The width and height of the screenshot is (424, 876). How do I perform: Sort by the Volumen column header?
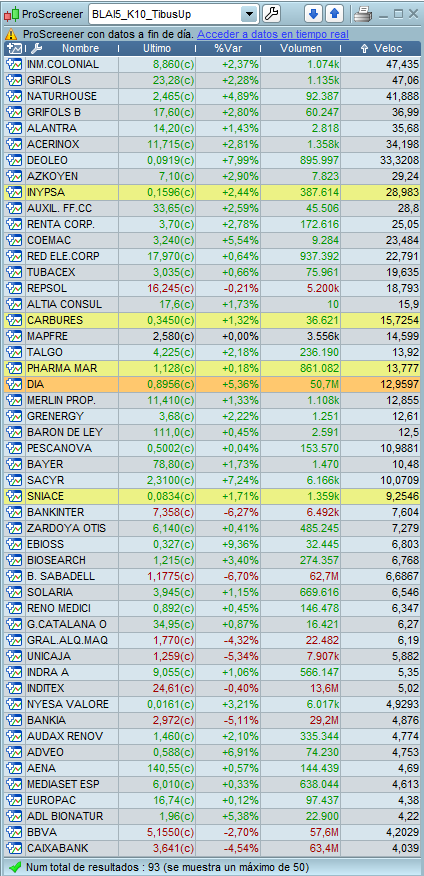coord(301,49)
